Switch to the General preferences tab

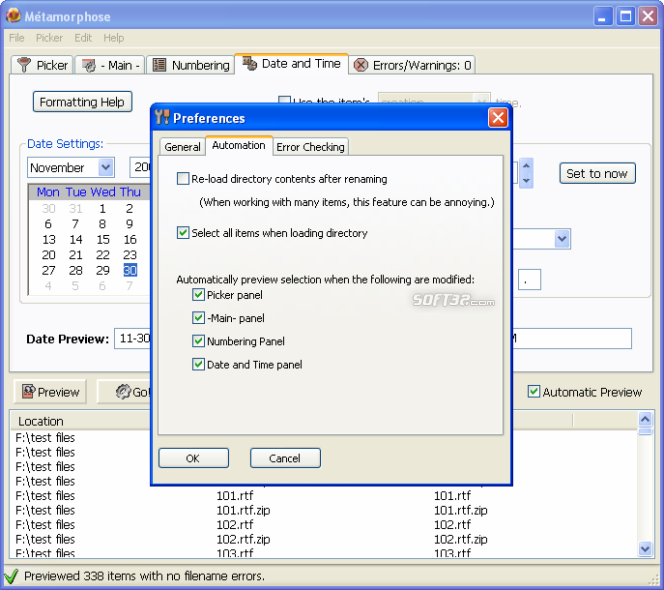point(183,147)
